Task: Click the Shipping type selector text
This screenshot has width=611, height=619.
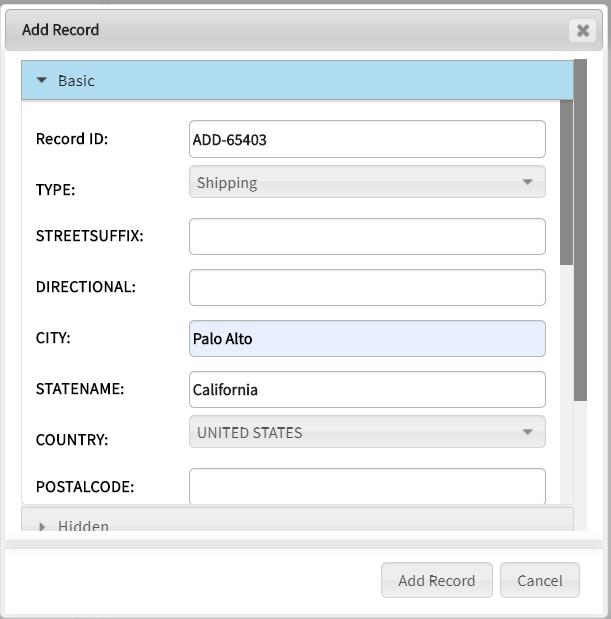Action: [228, 182]
